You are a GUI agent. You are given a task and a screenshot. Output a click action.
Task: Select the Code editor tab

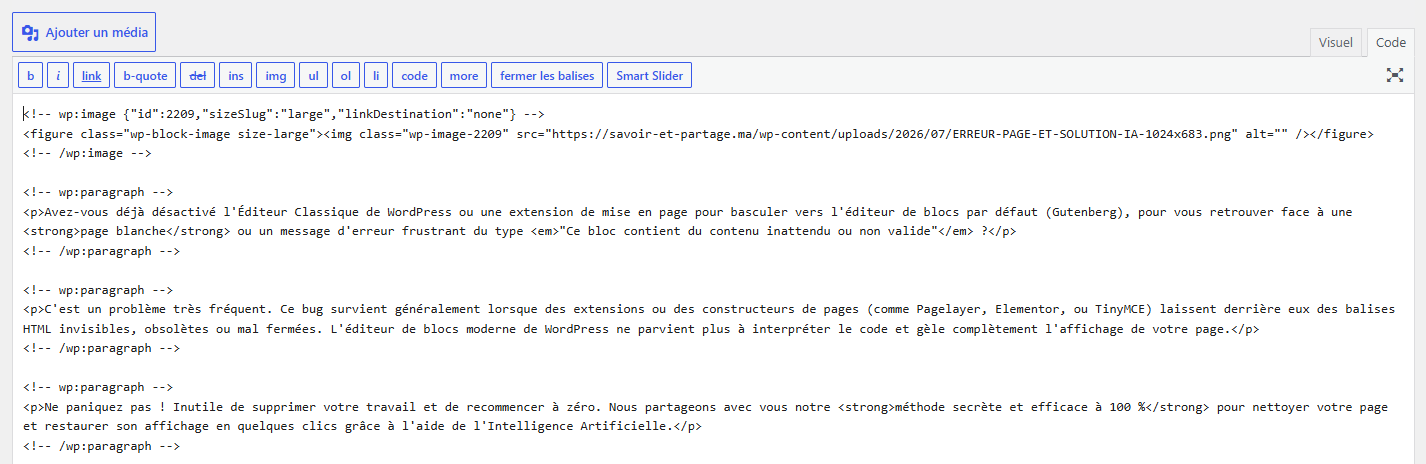1390,42
